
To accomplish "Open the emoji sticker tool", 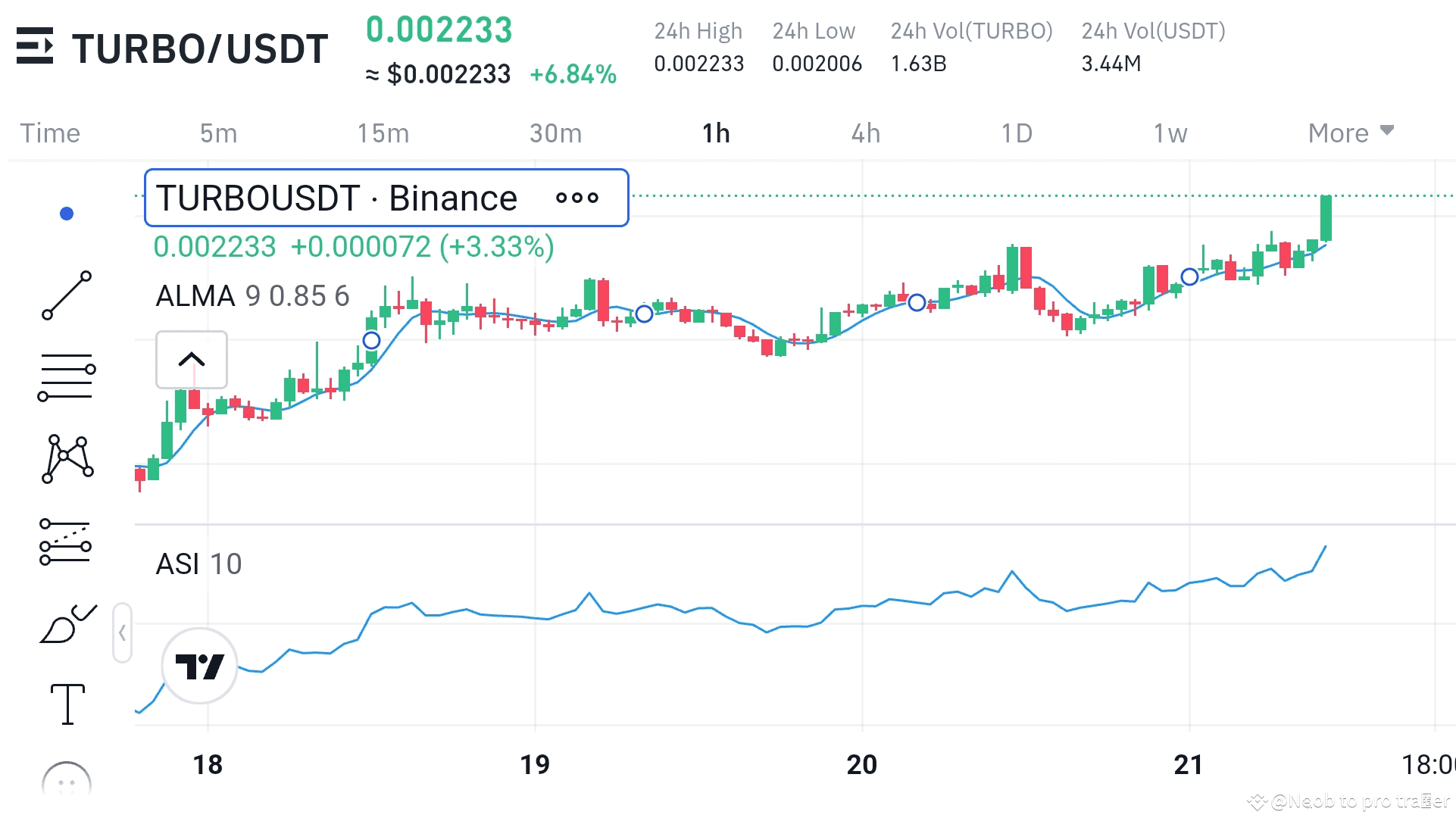I will (67, 782).
